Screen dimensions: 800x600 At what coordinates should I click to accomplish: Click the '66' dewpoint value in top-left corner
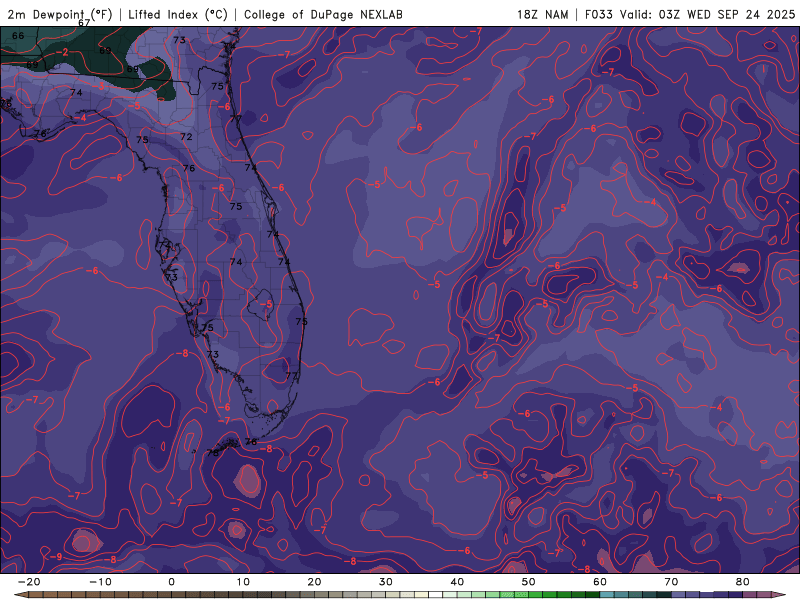pos(18,36)
